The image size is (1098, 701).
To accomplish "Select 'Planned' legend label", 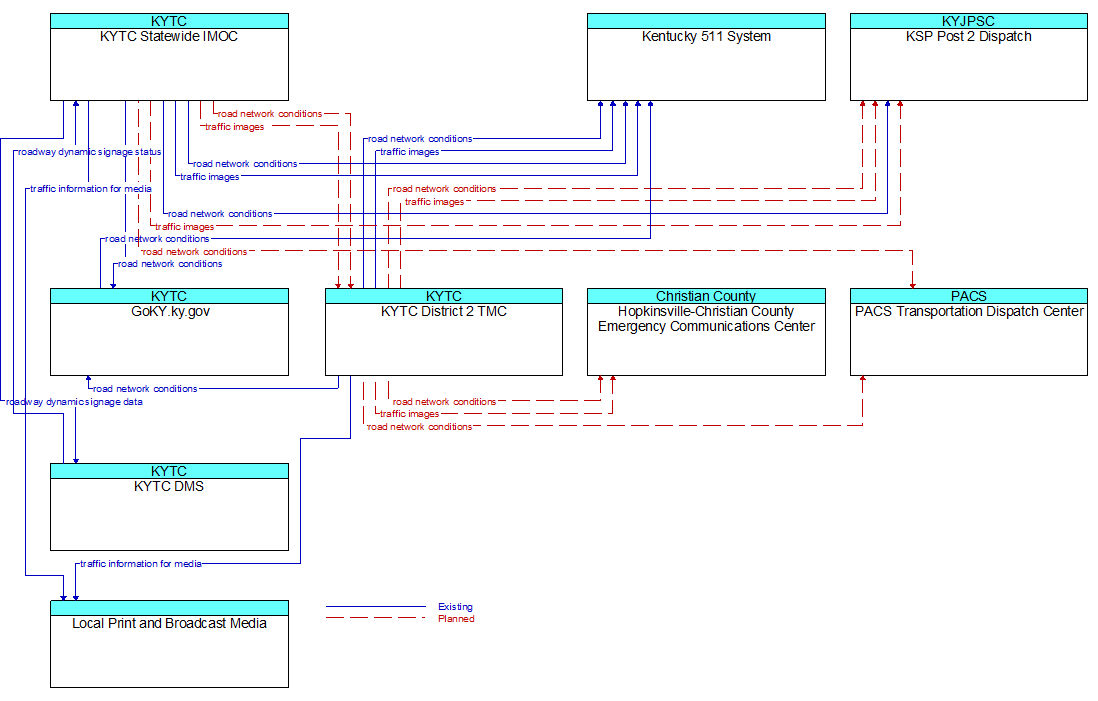I will click(x=456, y=619).
